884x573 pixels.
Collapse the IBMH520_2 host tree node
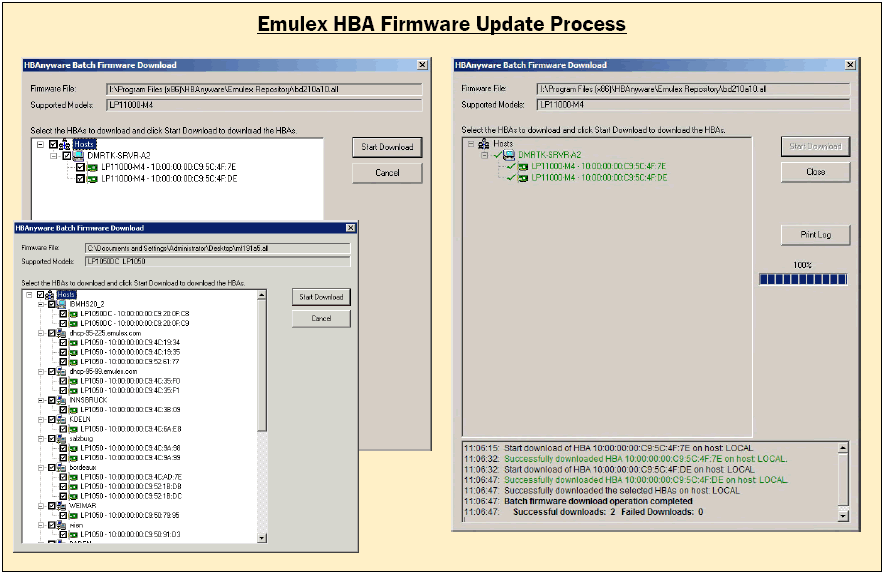39,304
